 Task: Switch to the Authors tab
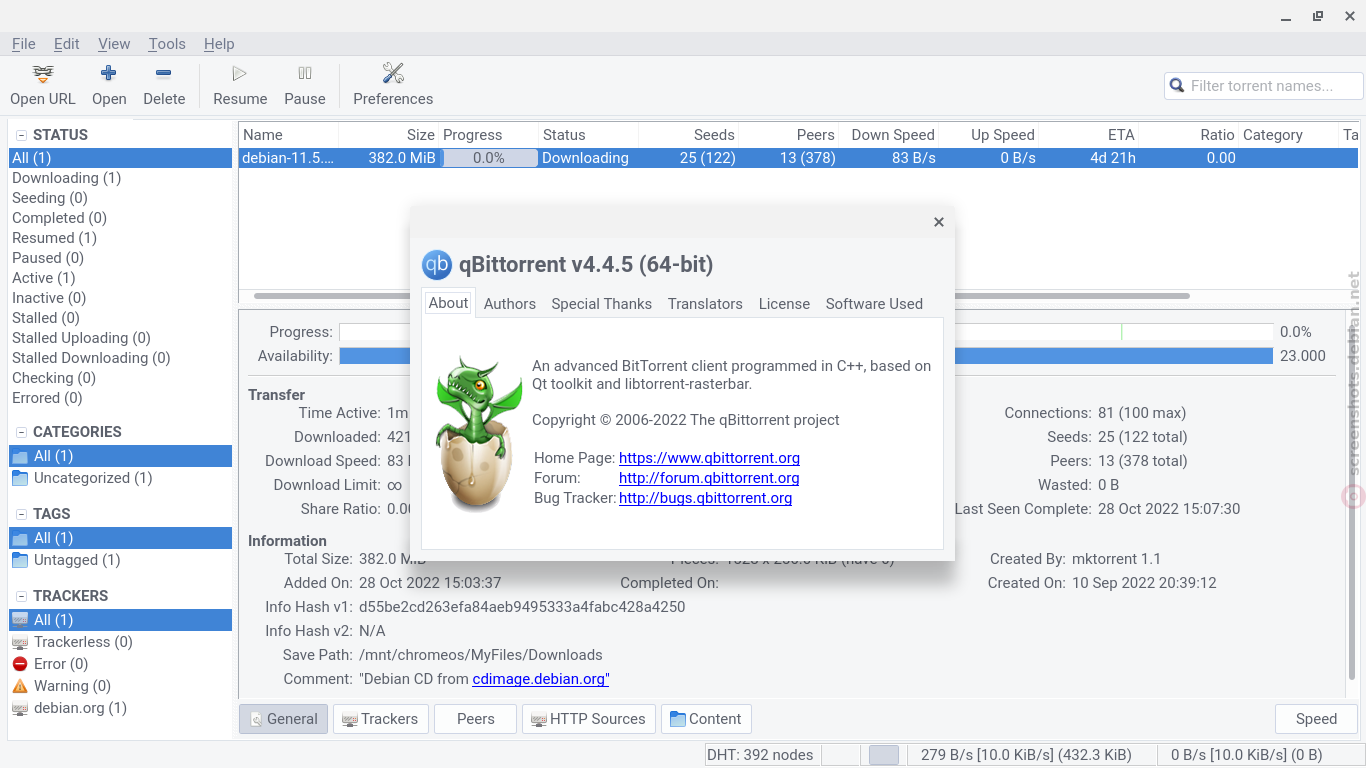point(510,304)
